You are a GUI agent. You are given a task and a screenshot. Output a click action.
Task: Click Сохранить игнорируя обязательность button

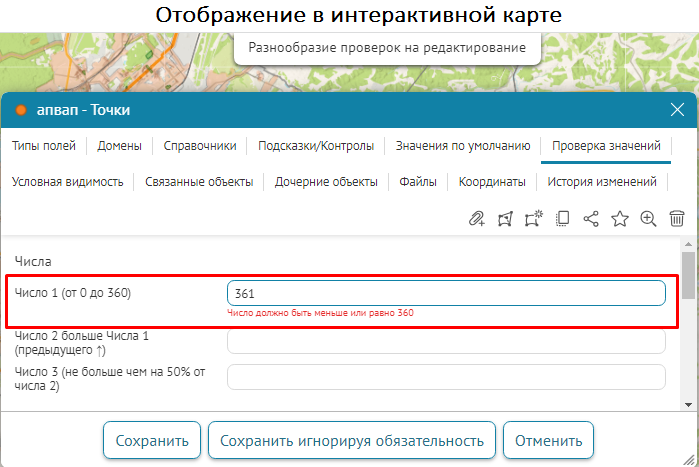351,441
